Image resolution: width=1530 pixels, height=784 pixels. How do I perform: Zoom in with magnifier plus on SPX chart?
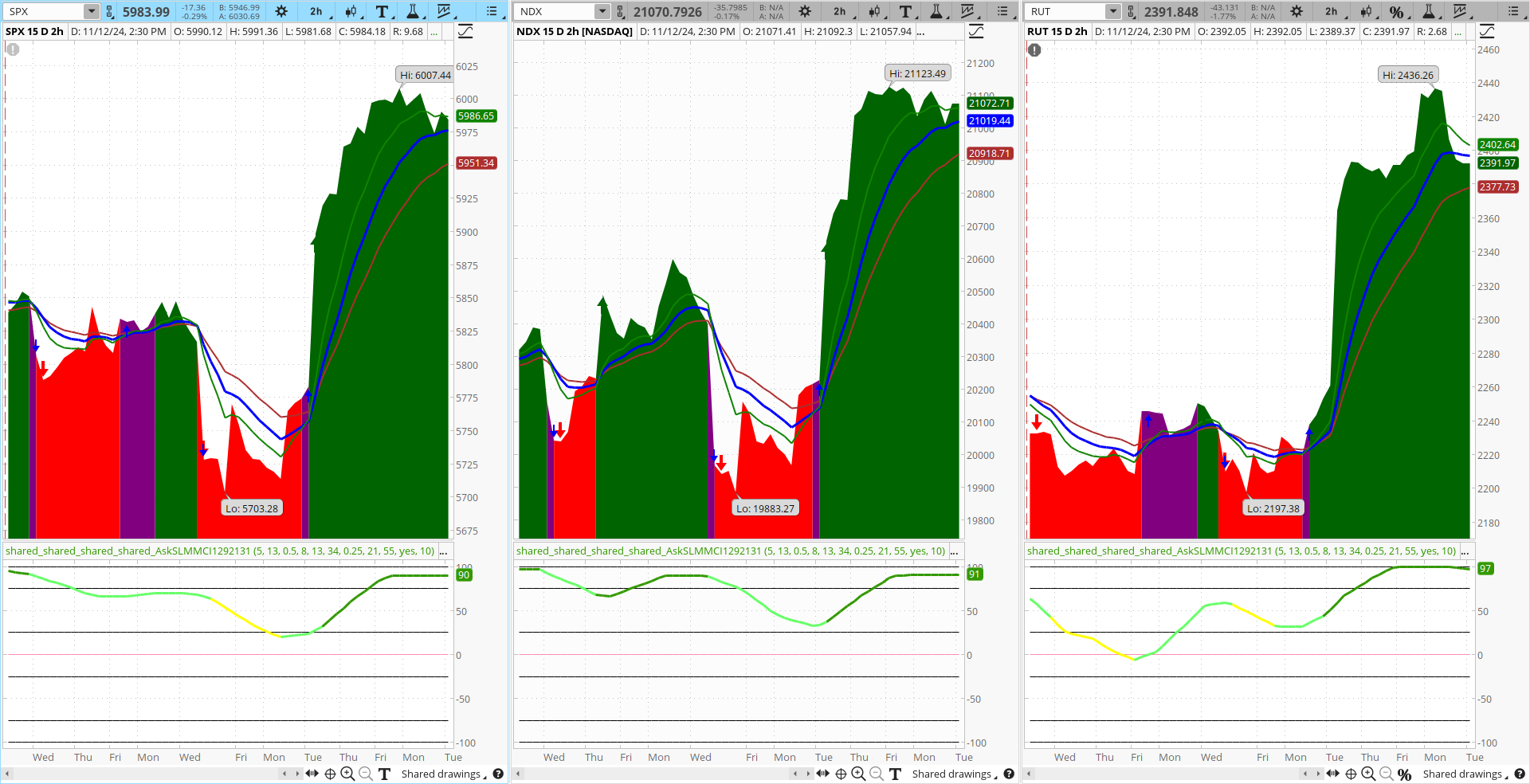click(347, 774)
